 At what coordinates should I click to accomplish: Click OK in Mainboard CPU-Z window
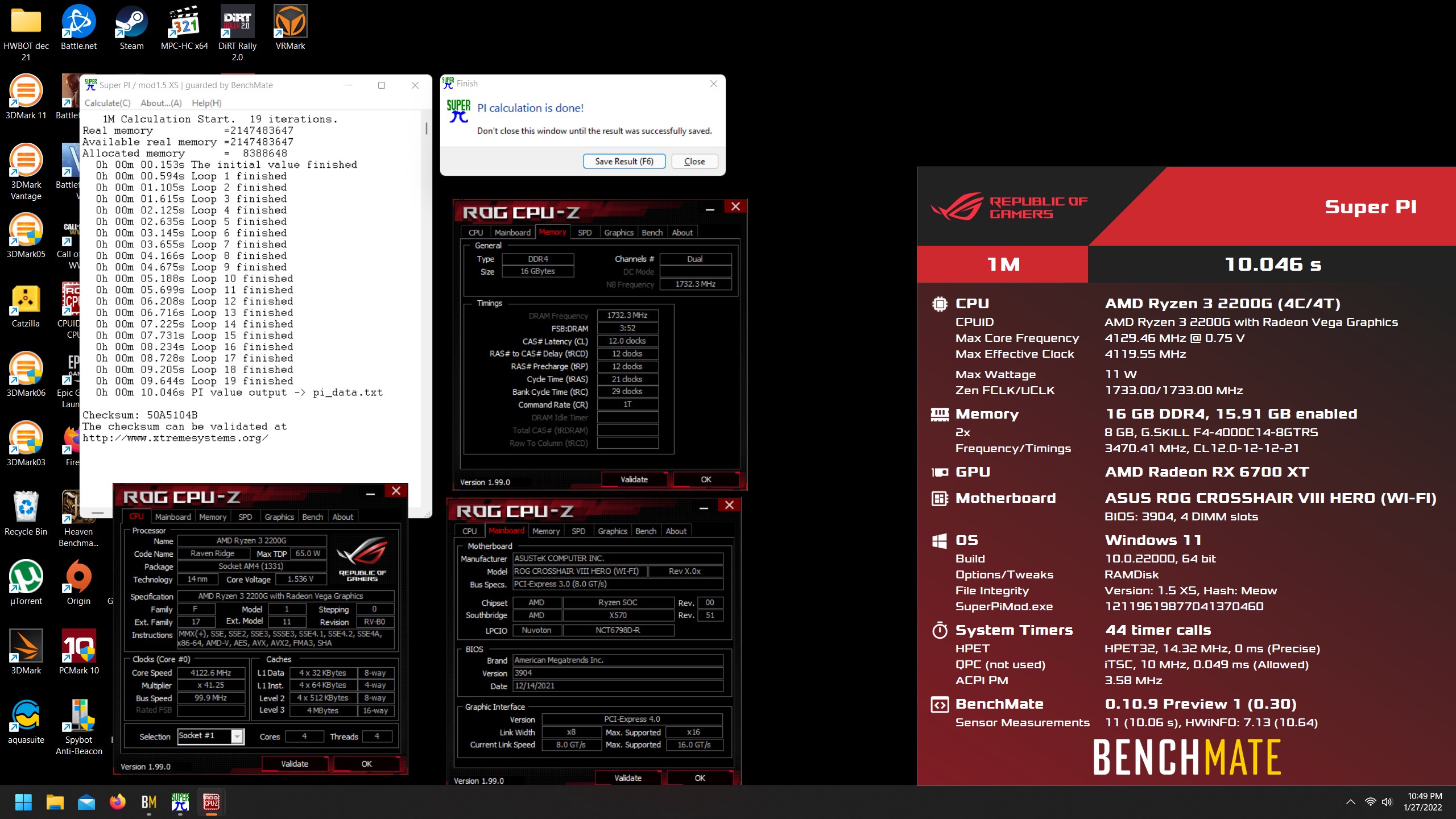pos(700,778)
